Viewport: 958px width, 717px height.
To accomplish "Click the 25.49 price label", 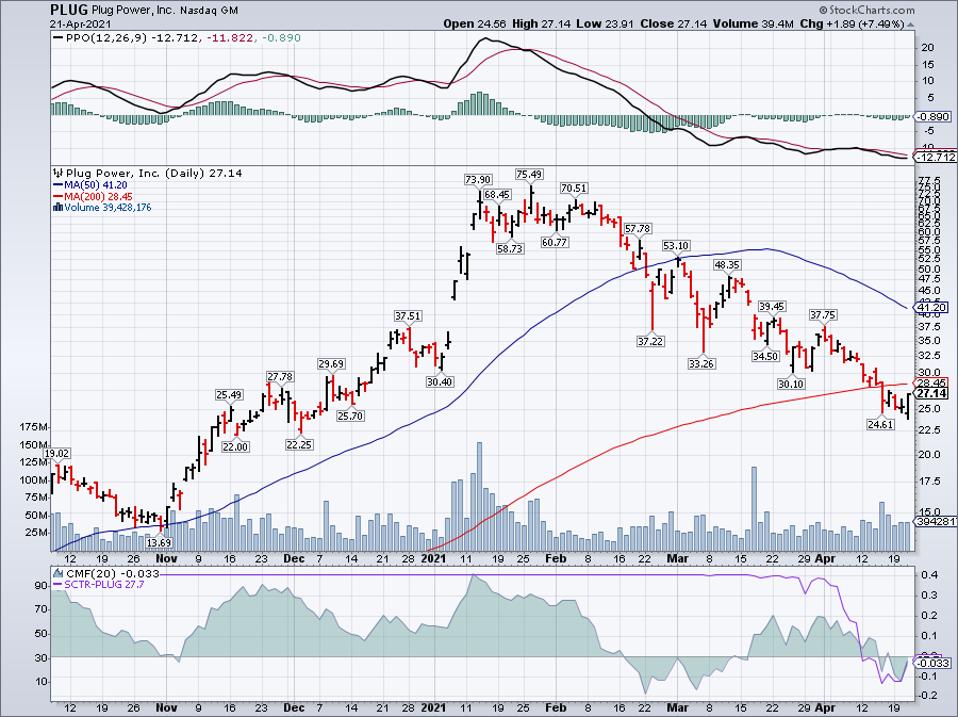I will pos(229,395).
